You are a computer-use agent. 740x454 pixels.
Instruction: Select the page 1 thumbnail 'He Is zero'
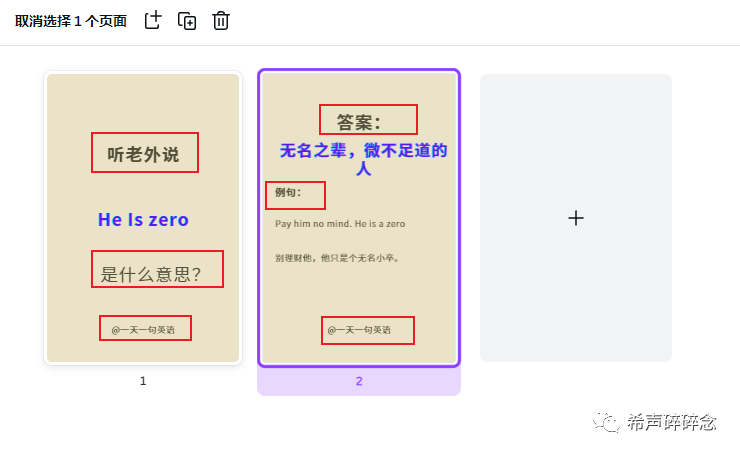click(143, 218)
